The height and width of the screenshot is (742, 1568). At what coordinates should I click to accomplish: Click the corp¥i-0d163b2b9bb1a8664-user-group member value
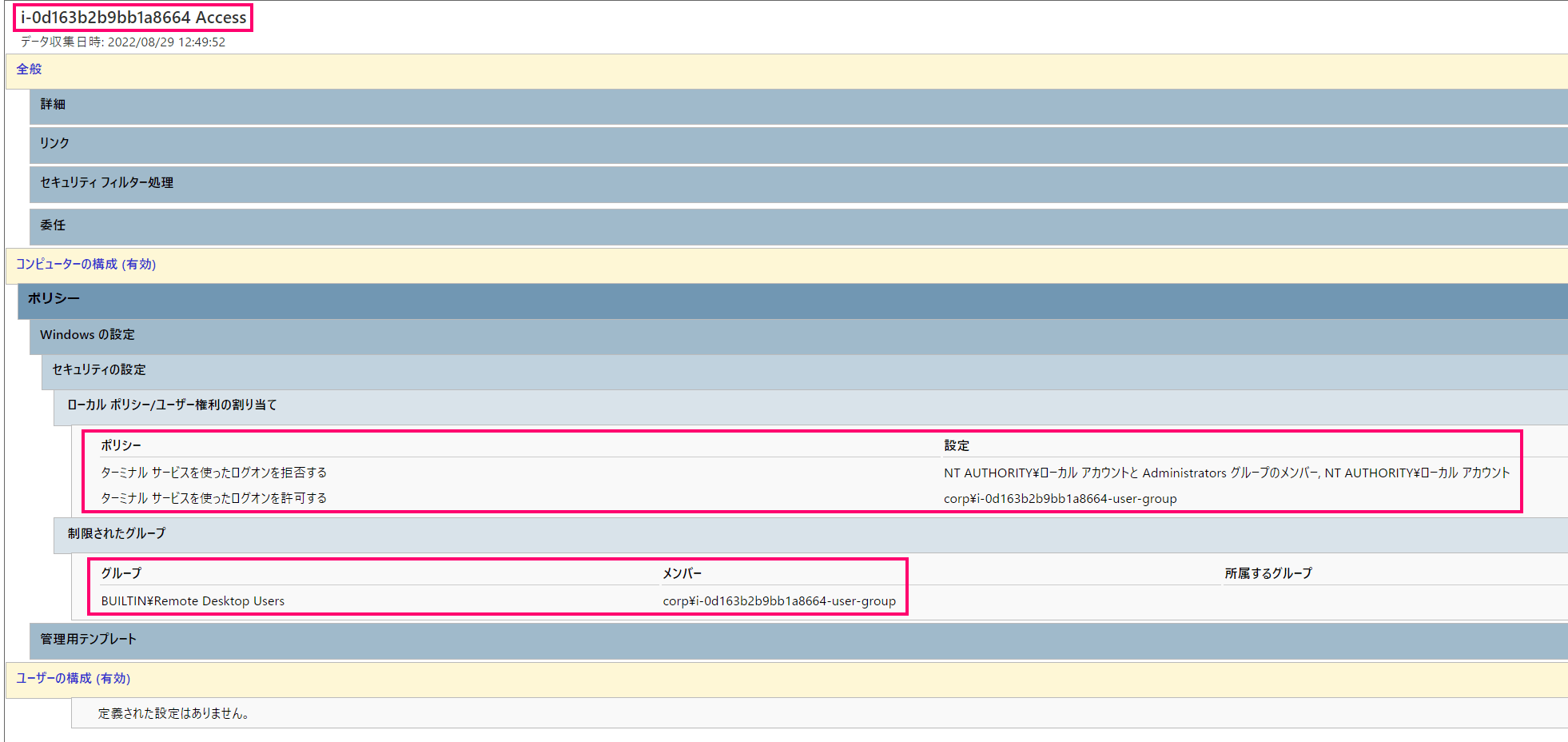778,600
